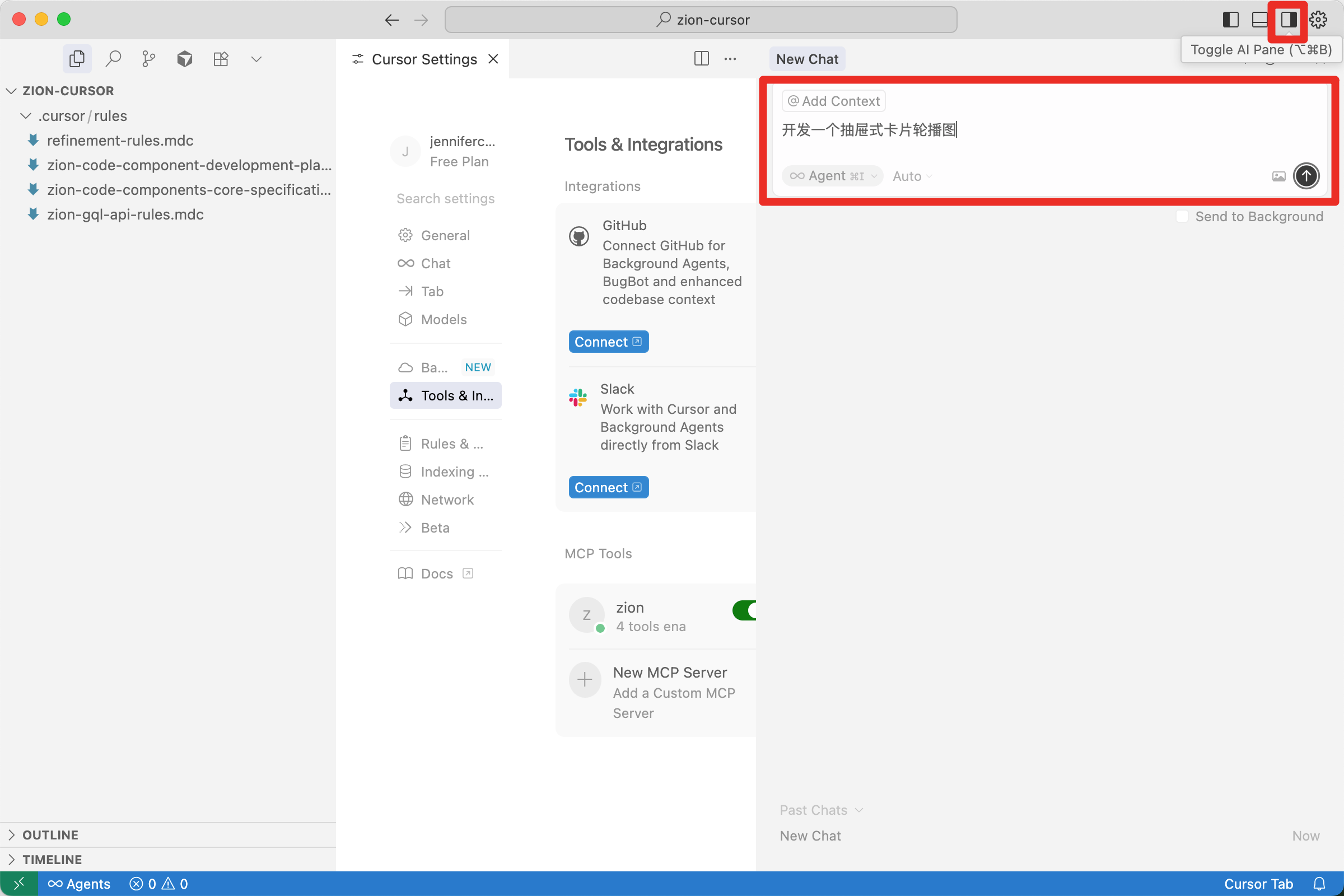Screen dimensions: 1344x896
Task: Open the Search magnifier in sidebar
Action: [113, 59]
